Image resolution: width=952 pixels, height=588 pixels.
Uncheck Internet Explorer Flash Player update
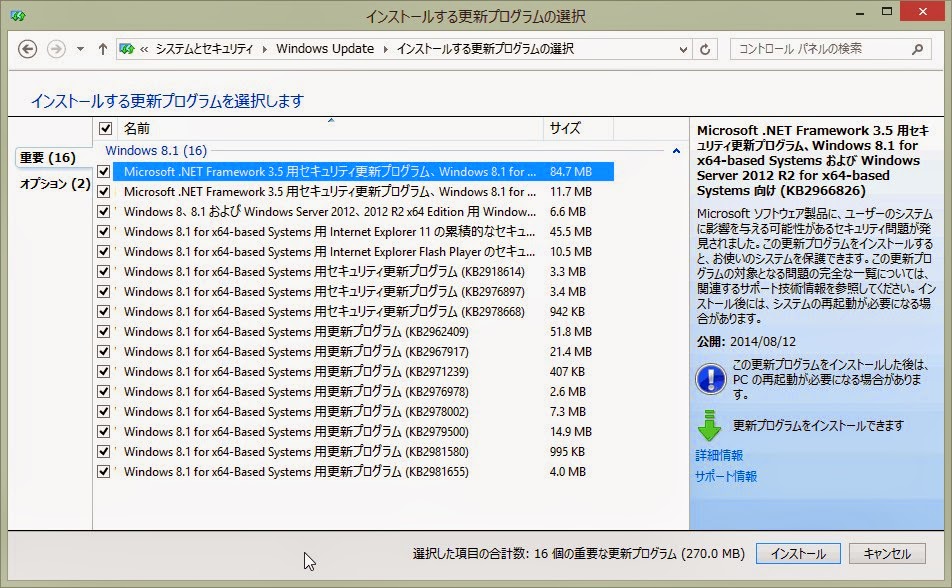104,251
